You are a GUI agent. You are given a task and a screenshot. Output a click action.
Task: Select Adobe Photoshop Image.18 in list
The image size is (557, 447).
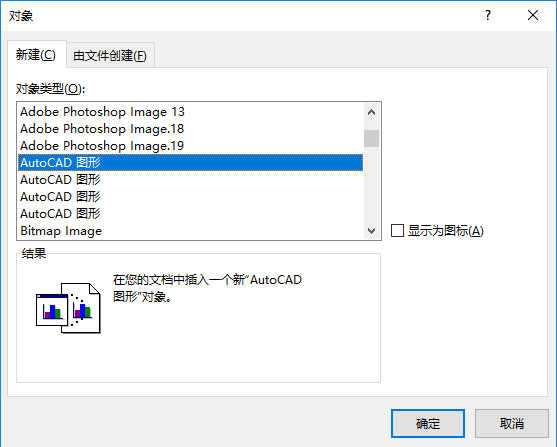(190, 129)
